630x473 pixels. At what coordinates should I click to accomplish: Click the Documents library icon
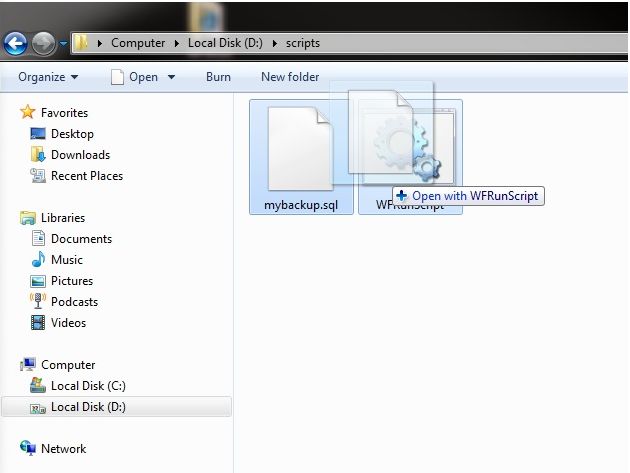point(38,238)
